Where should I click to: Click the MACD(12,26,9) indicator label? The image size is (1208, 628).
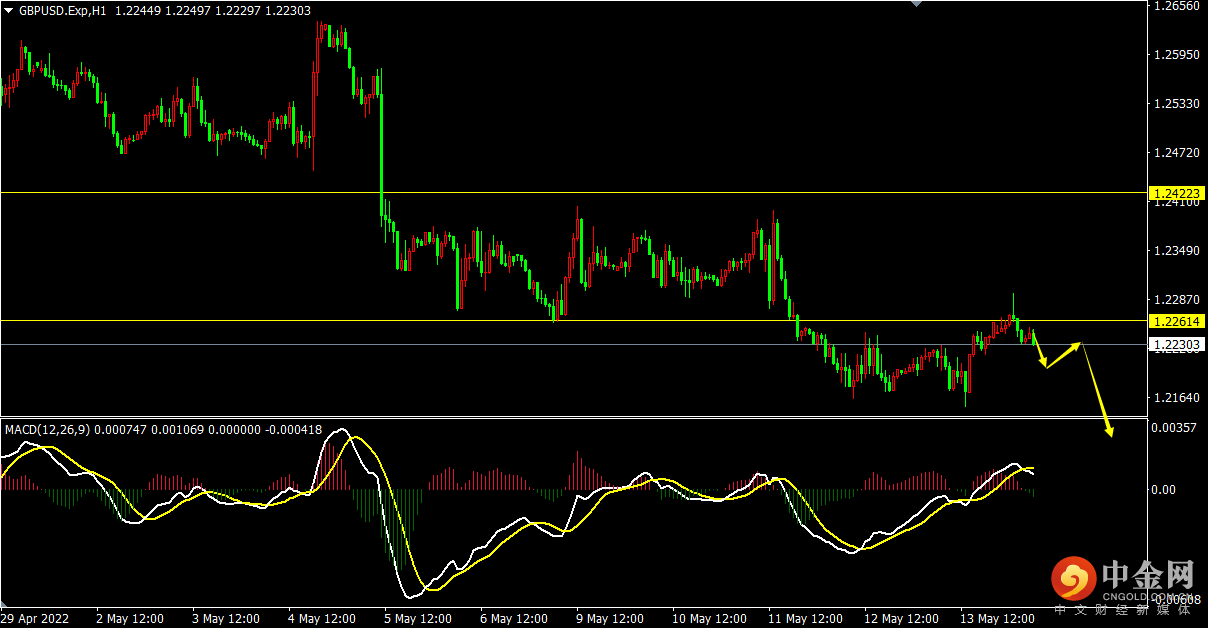pyautogui.click(x=47, y=430)
